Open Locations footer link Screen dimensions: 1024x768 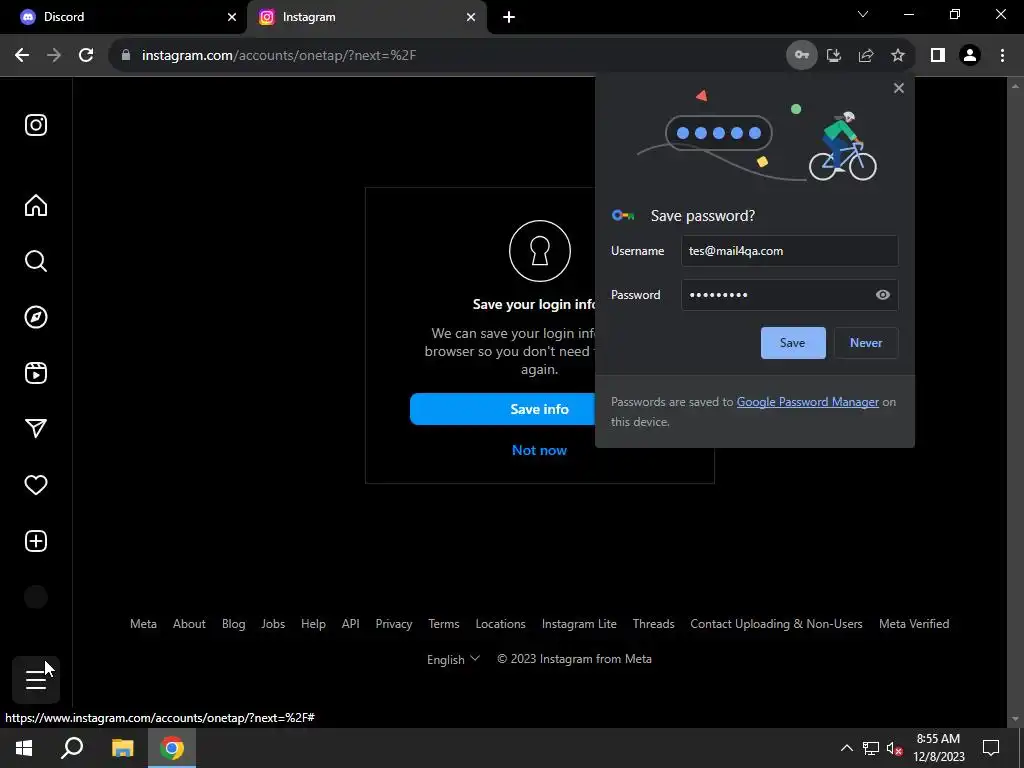500,624
